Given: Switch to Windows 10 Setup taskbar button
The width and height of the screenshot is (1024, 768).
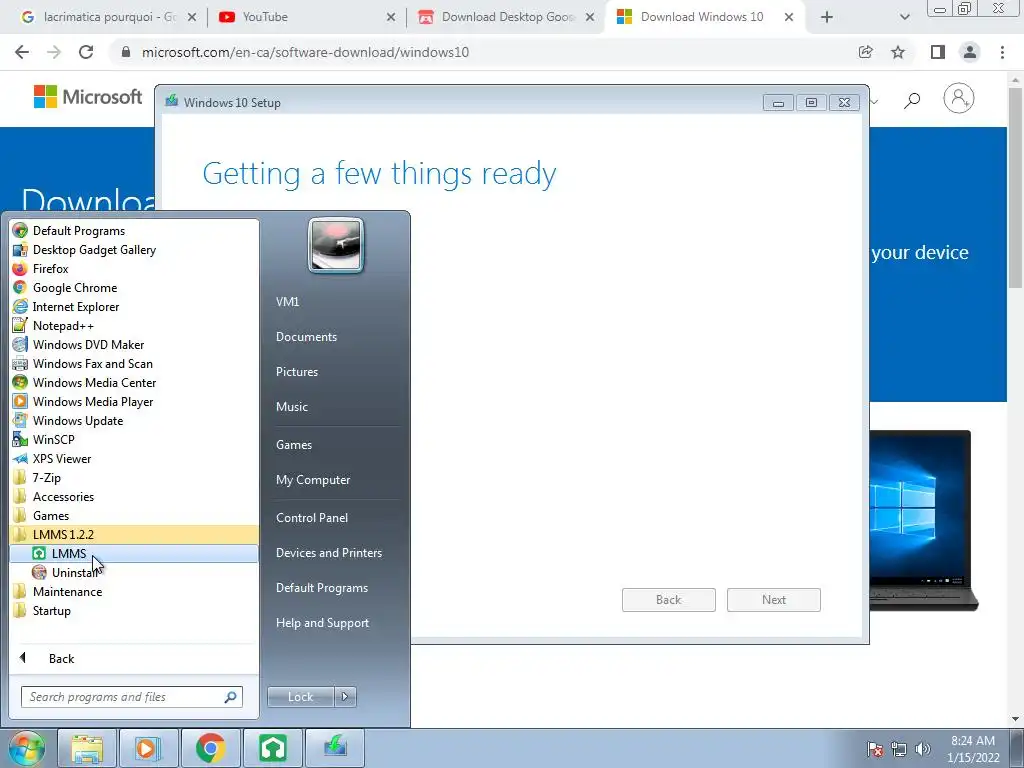Looking at the screenshot, I should (x=334, y=748).
